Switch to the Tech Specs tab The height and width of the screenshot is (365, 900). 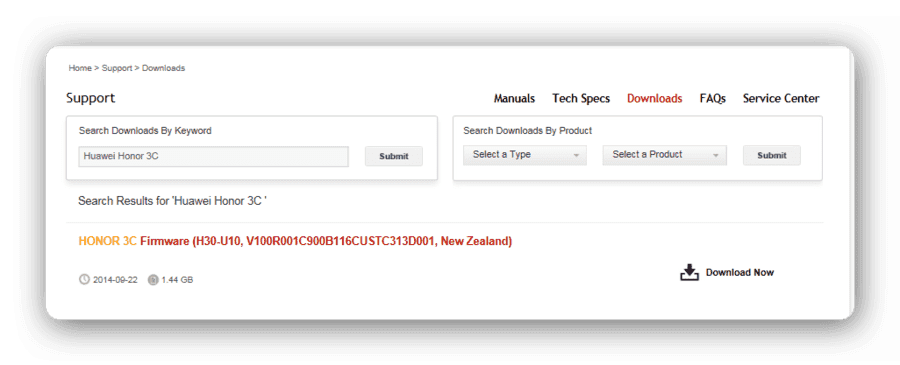point(581,99)
